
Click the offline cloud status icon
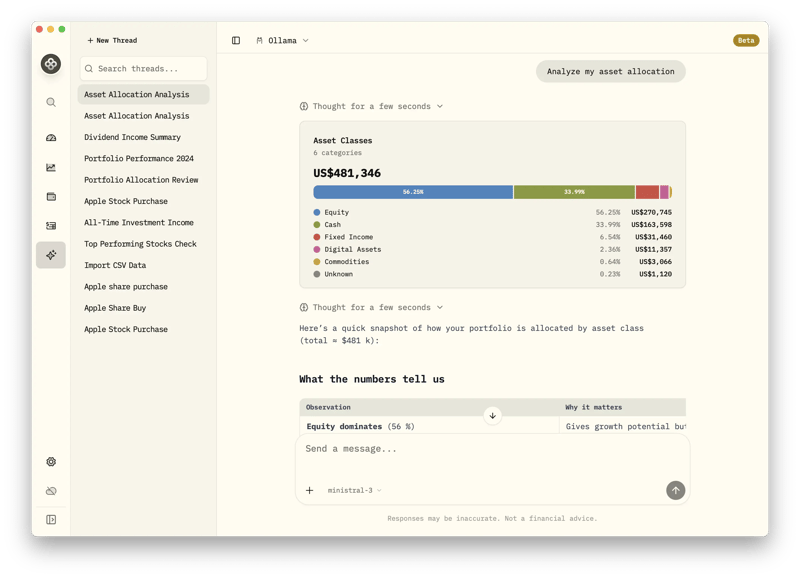coord(50,491)
